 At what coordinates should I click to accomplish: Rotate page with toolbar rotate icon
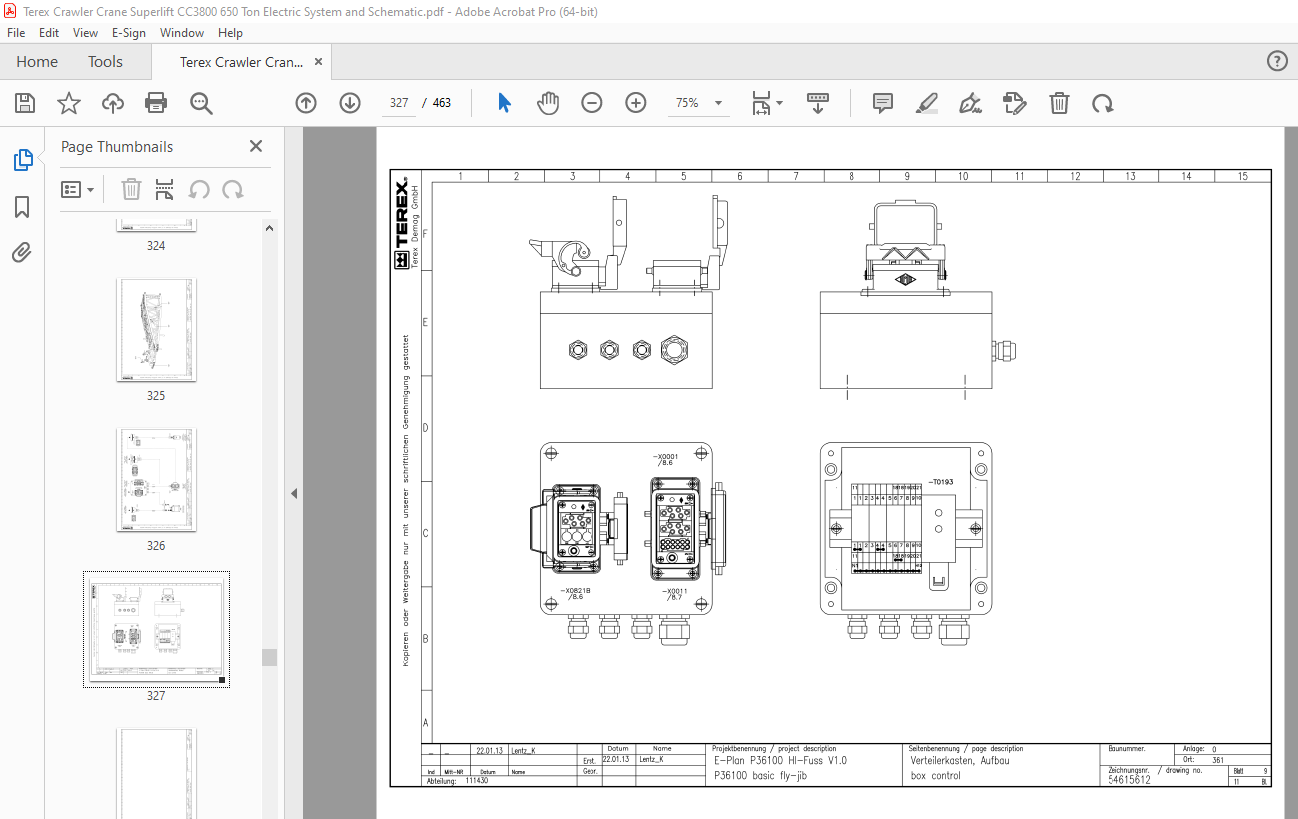click(1103, 103)
